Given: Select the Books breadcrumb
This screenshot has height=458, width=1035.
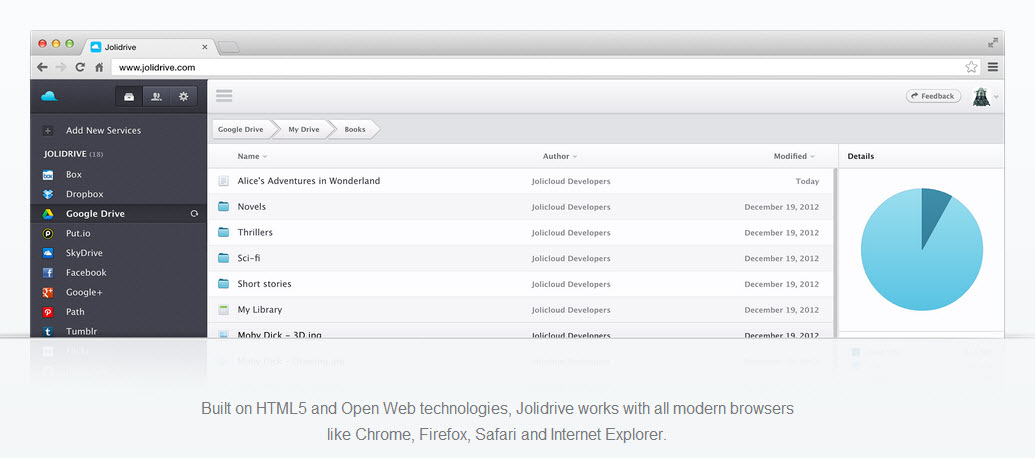Looking at the screenshot, I should (355, 129).
